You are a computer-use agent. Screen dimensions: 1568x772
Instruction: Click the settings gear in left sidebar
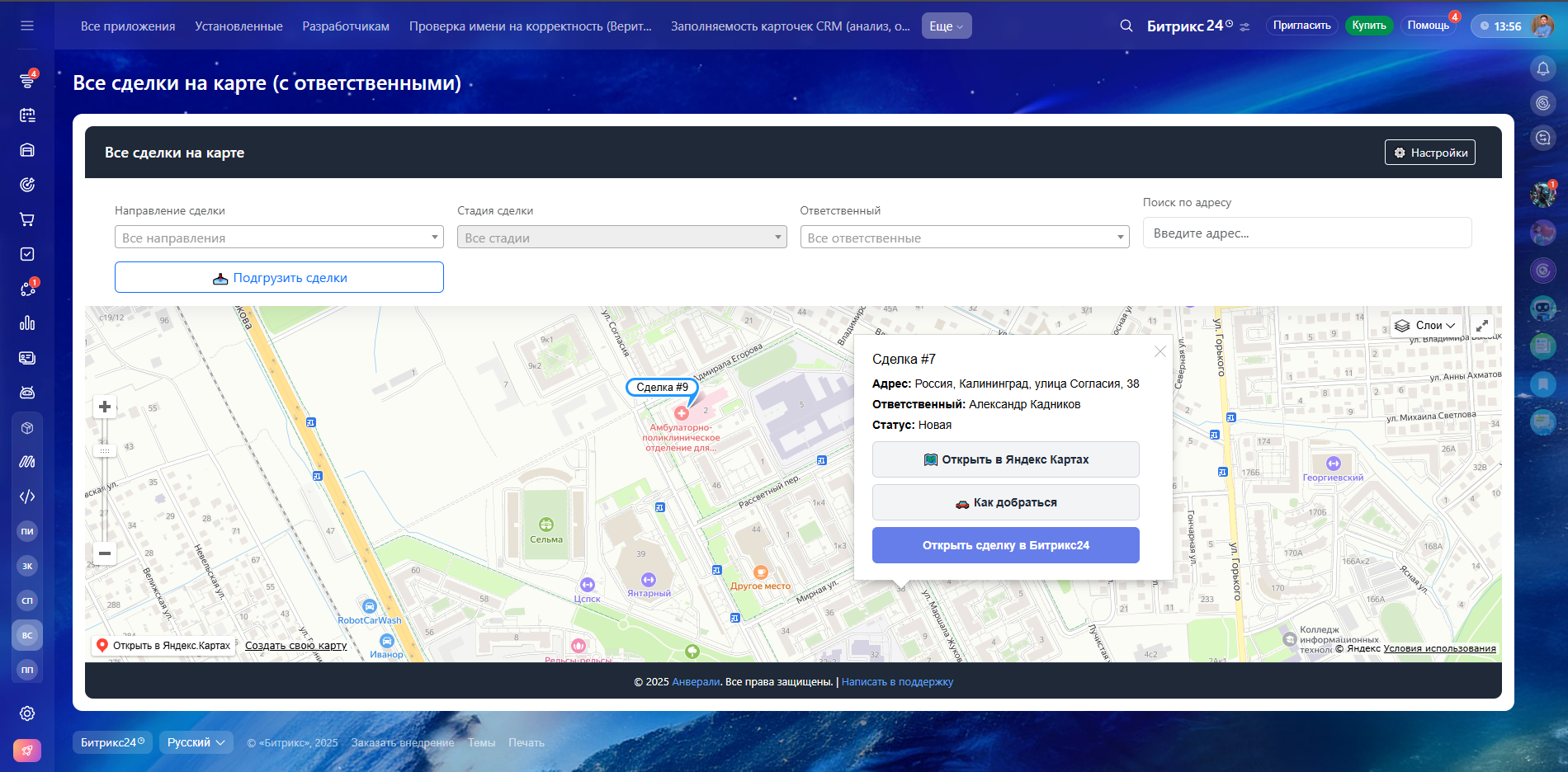(27, 713)
